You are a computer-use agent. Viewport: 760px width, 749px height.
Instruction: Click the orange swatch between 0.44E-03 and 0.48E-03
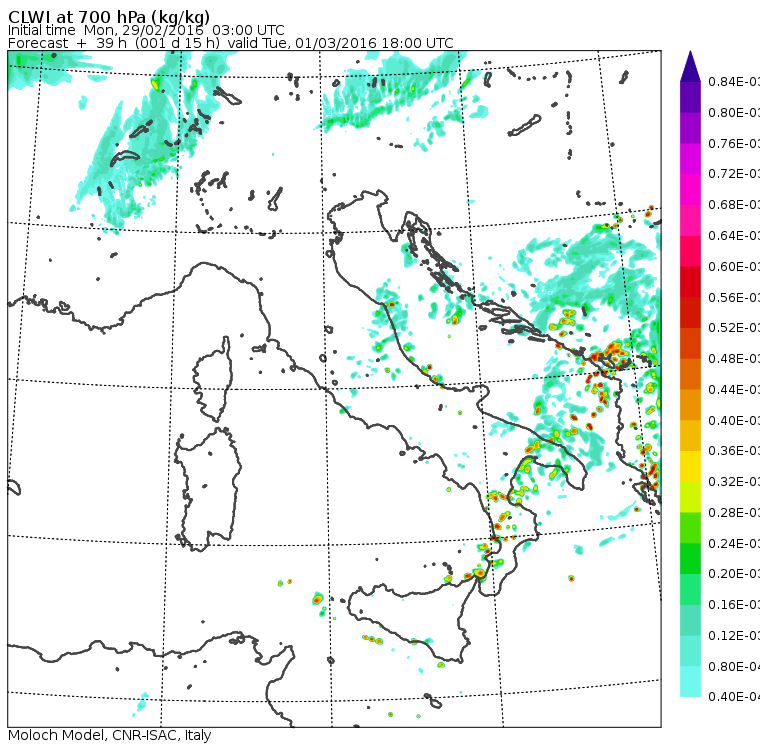tap(690, 374)
